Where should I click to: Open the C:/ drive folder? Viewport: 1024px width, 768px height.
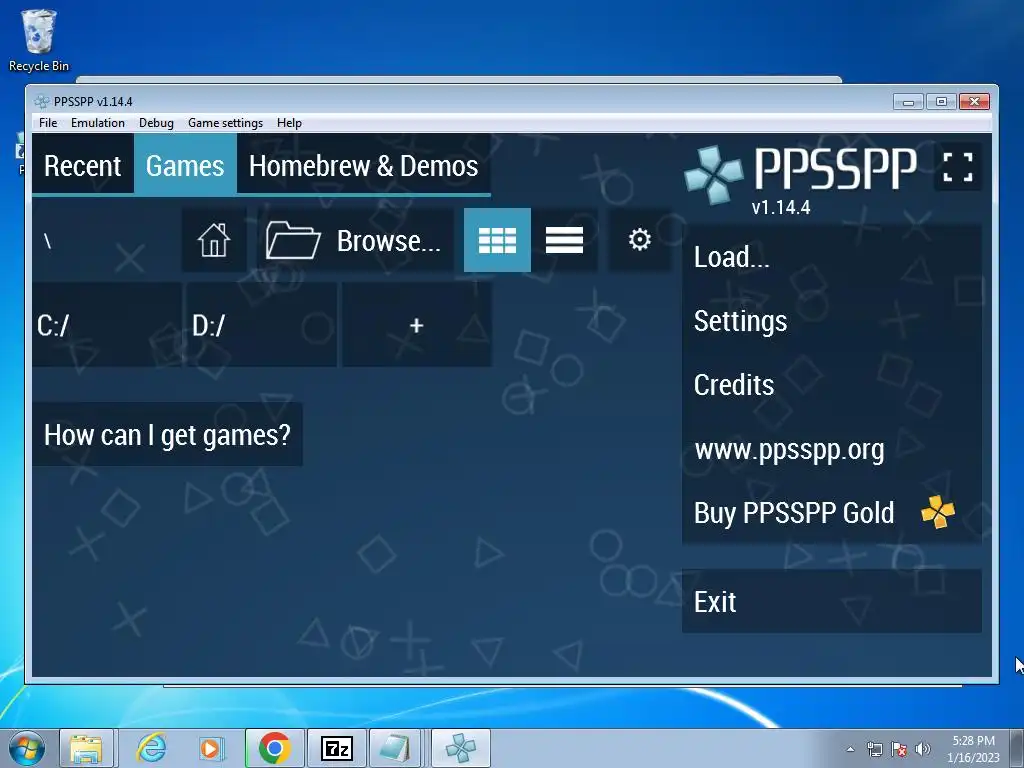click(x=107, y=325)
